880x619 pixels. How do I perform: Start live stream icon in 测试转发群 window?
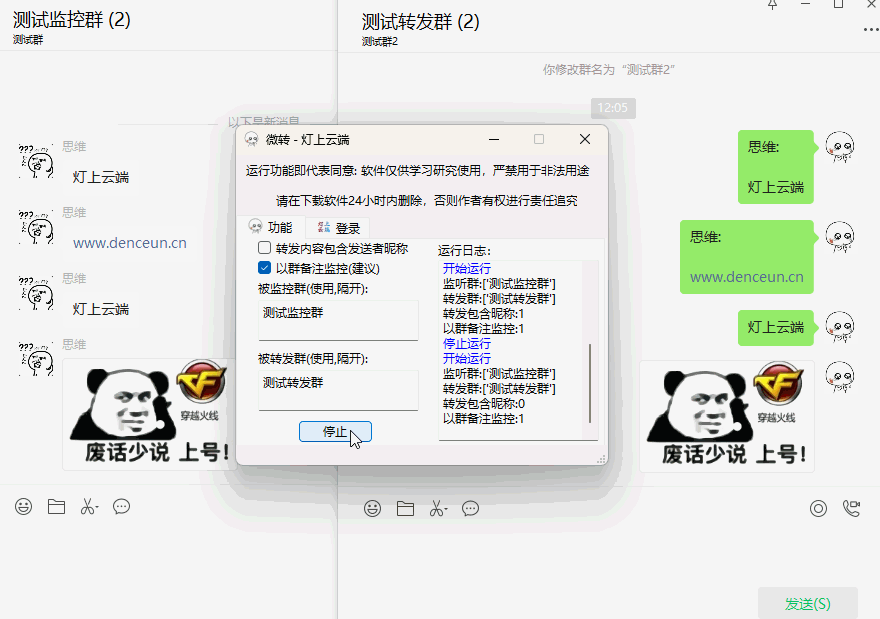(818, 508)
